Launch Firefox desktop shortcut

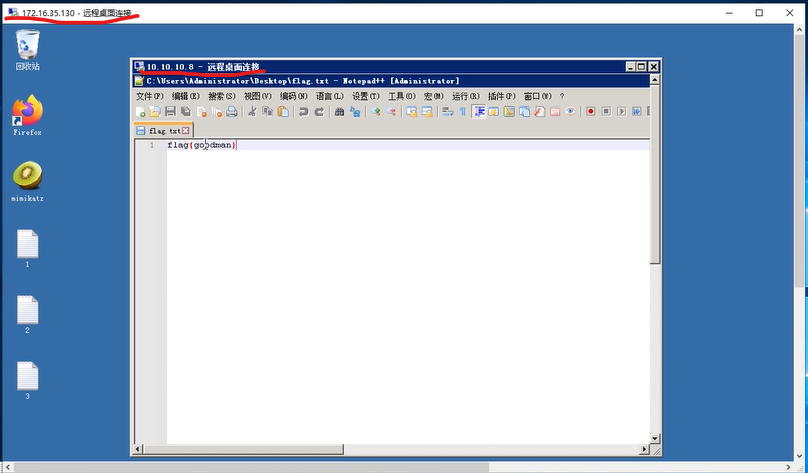(x=27, y=115)
